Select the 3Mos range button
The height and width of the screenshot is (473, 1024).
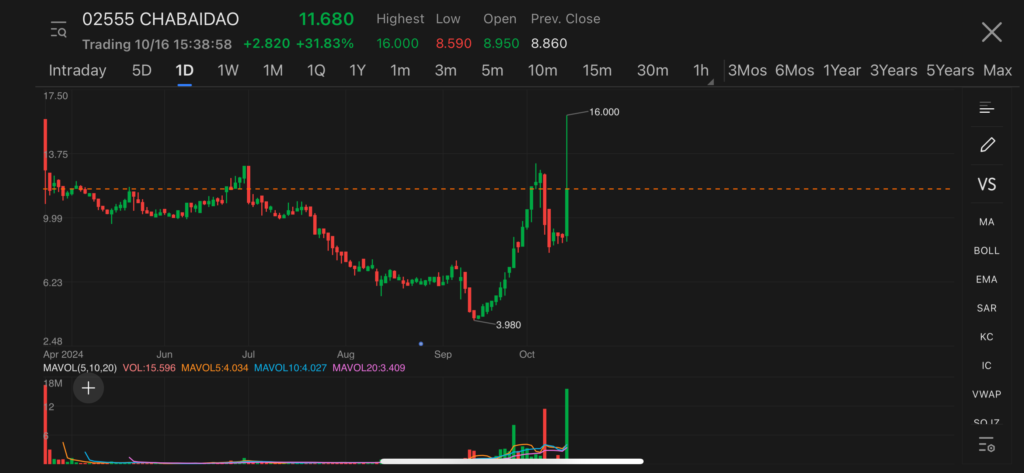(x=747, y=71)
